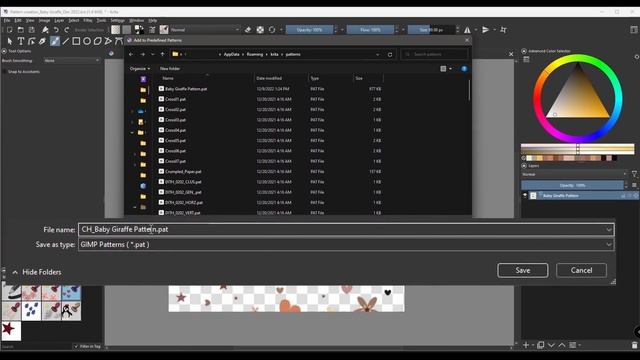Click the Save button
640x360 pixels.
point(522,270)
